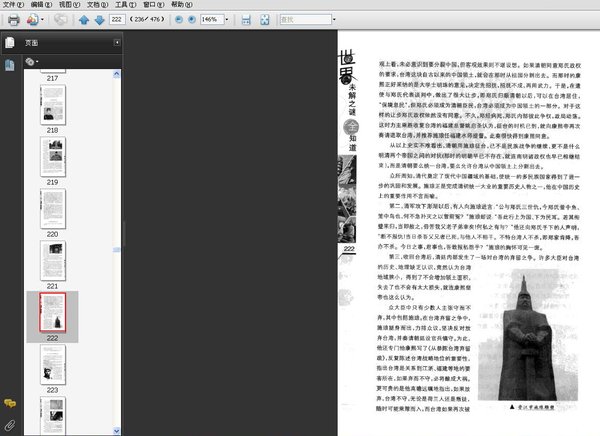Click the page number field showing 222
This screenshot has width=600, height=436.
click(117, 19)
